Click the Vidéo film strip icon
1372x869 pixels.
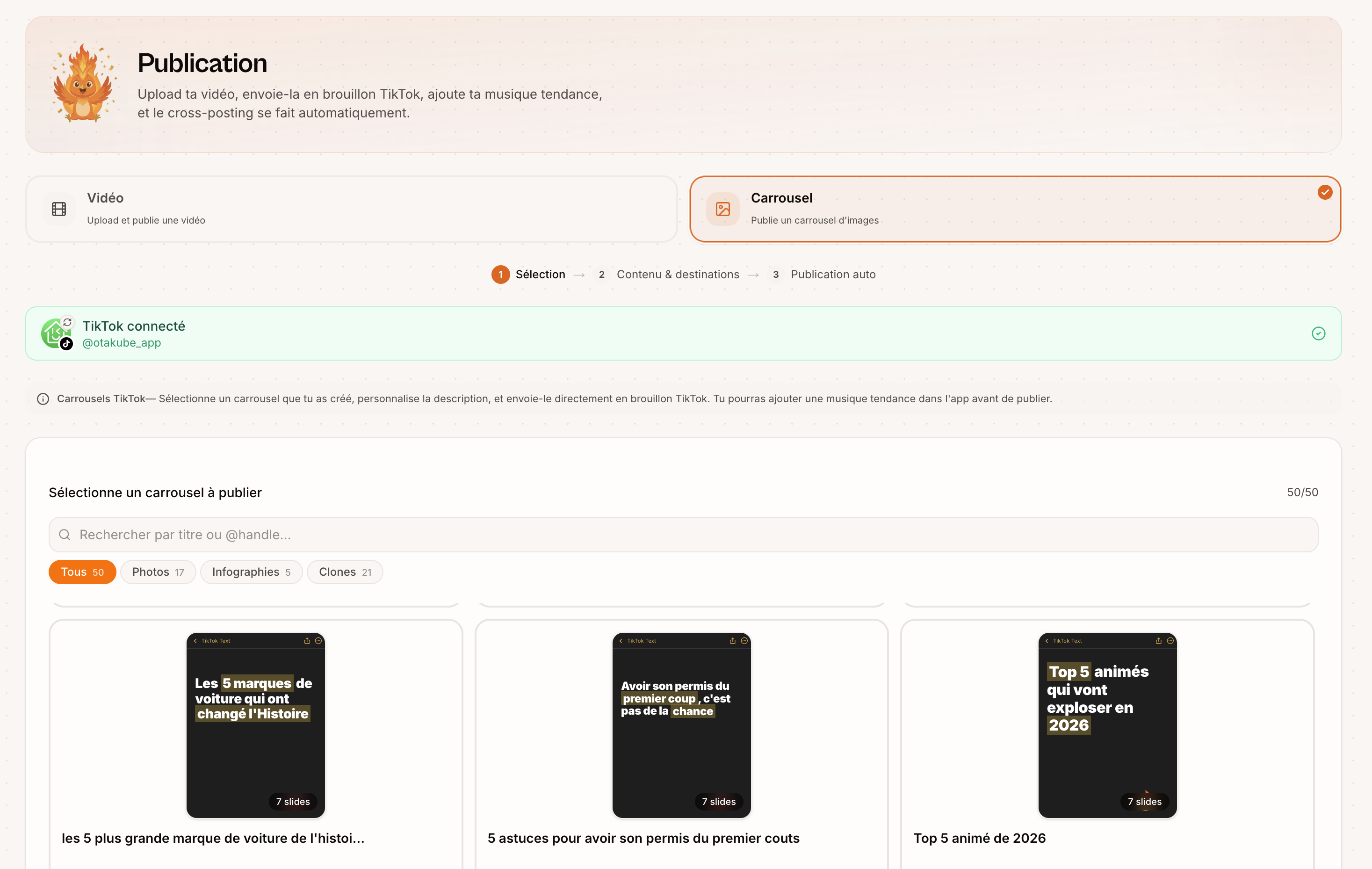click(58, 209)
